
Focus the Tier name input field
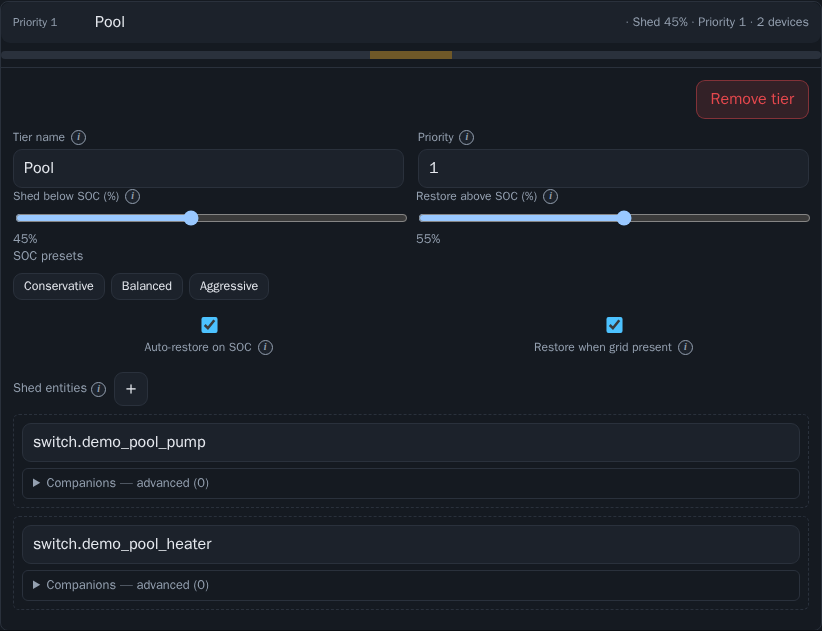pos(208,168)
